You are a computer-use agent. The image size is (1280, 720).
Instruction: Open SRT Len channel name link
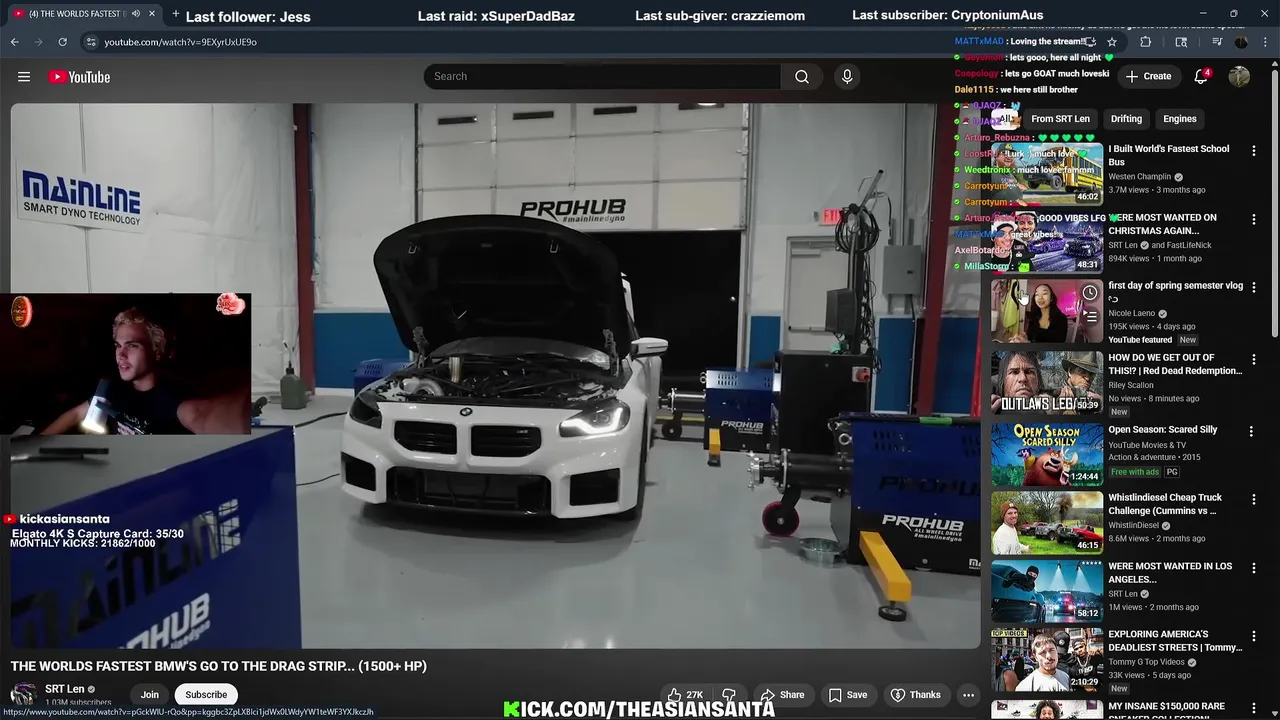[65, 689]
